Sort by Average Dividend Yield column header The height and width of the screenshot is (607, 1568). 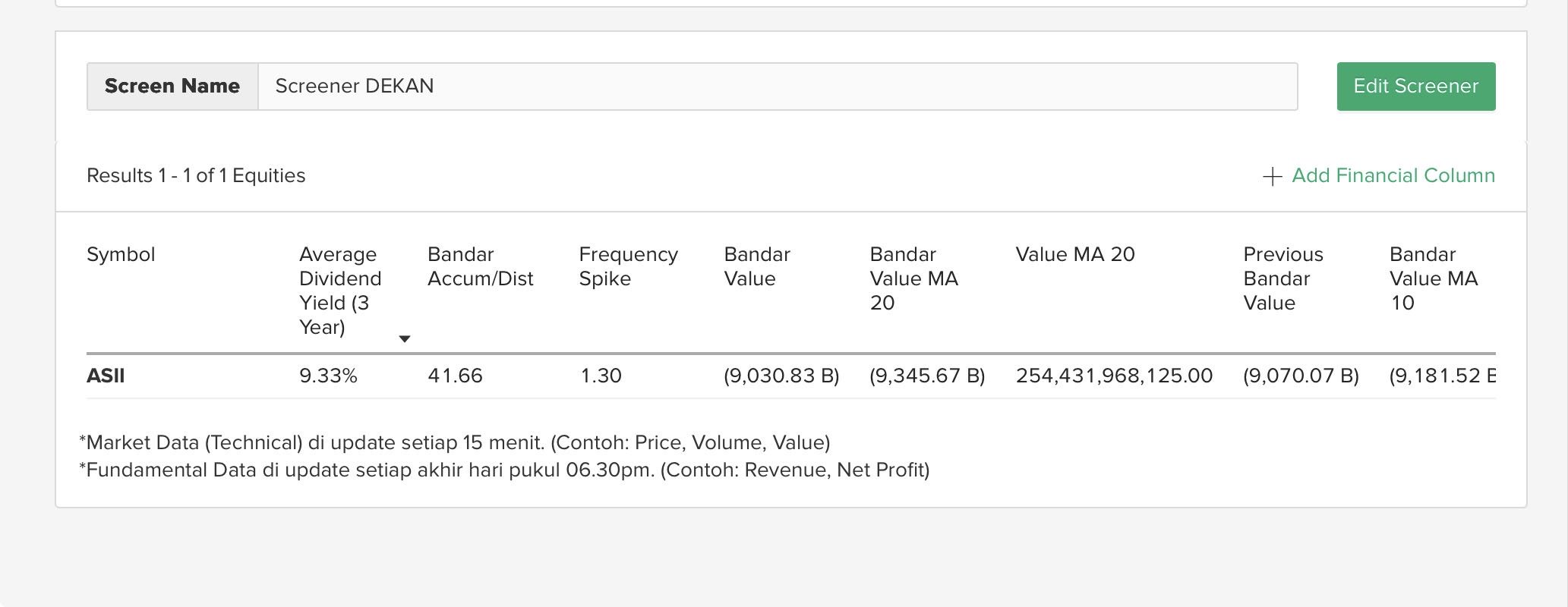pos(340,290)
